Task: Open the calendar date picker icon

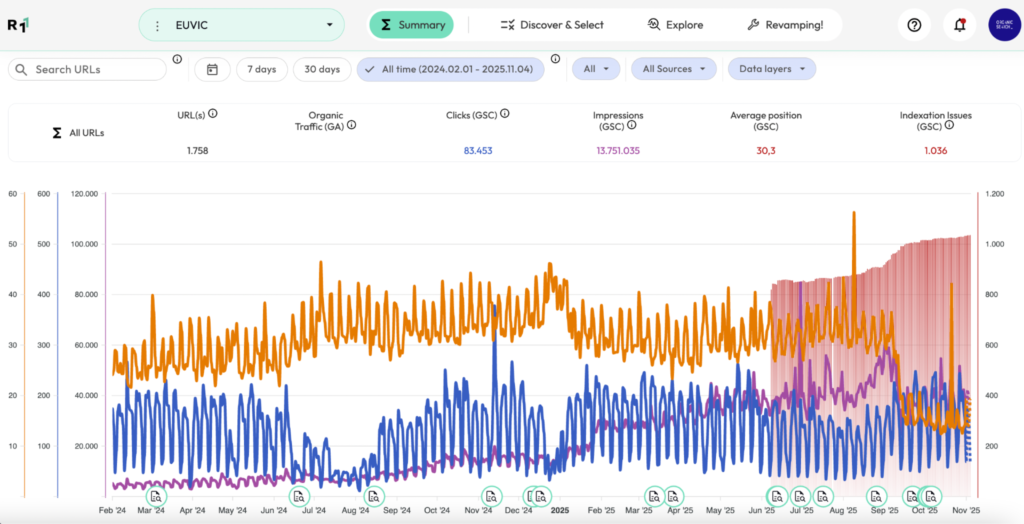Action: [x=212, y=69]
